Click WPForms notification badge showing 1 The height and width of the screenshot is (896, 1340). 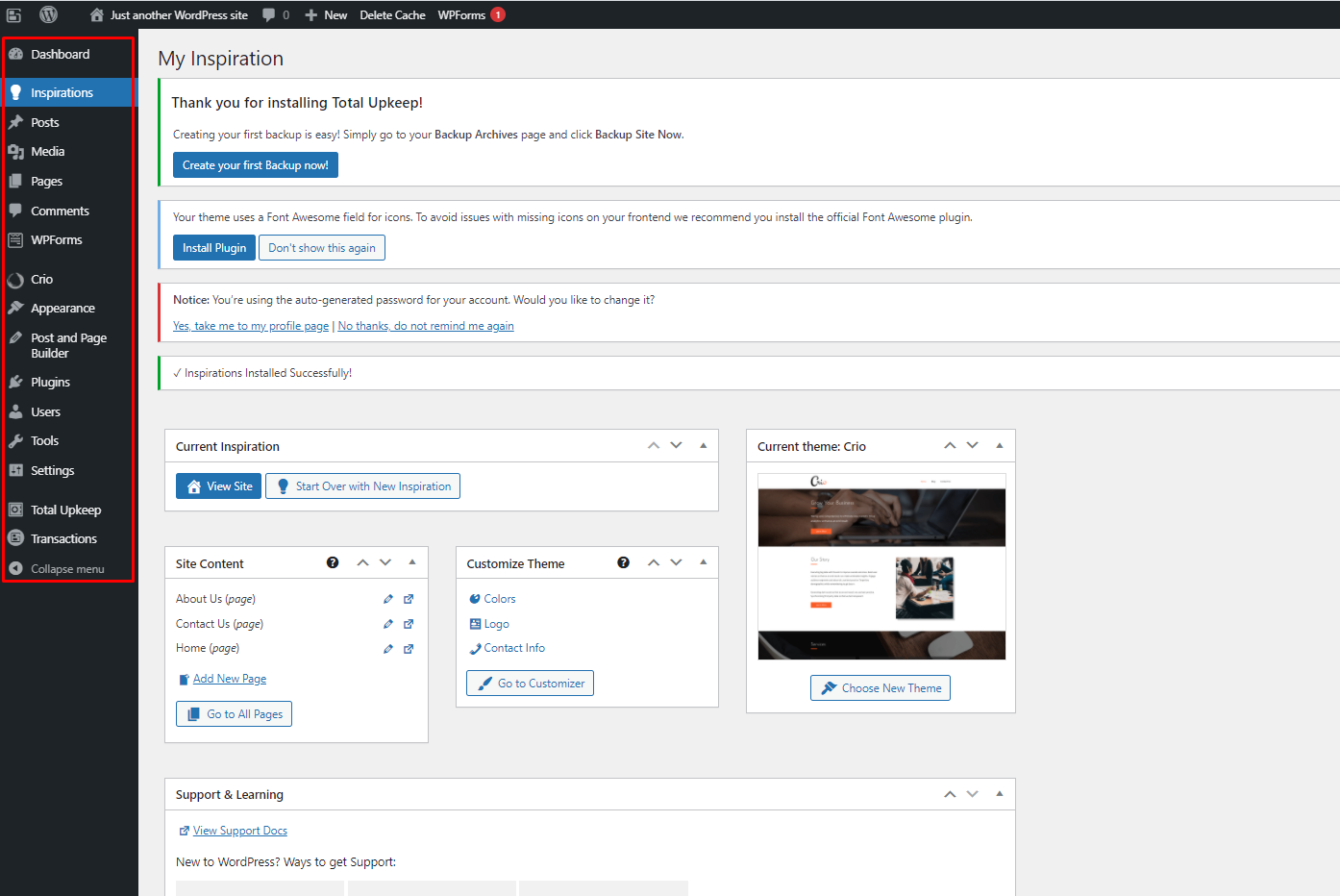[498, 14]
